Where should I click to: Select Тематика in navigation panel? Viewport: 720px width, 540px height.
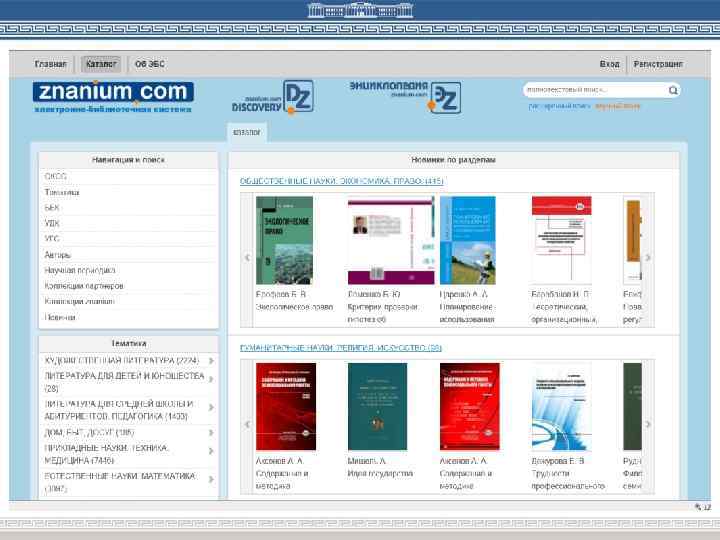(x=62, y=192)
